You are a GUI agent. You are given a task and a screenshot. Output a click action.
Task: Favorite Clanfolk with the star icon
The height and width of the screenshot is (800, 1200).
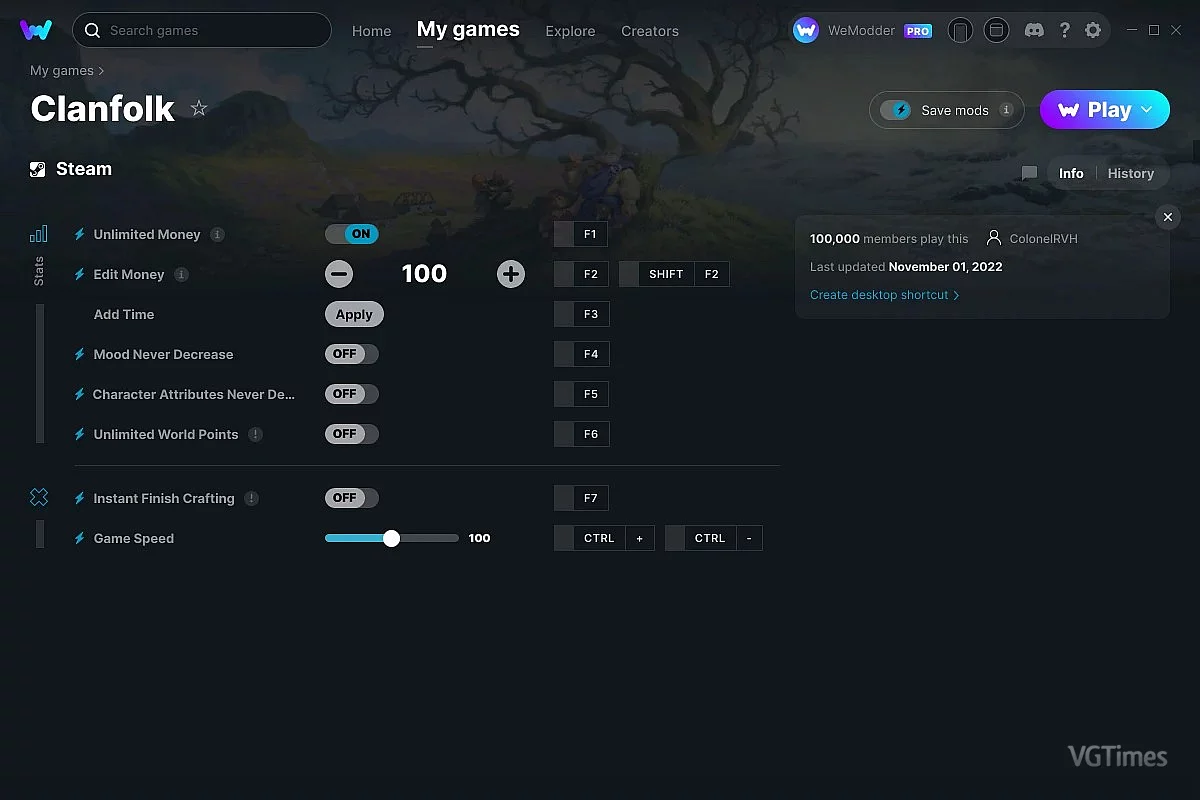coord(199,108)
